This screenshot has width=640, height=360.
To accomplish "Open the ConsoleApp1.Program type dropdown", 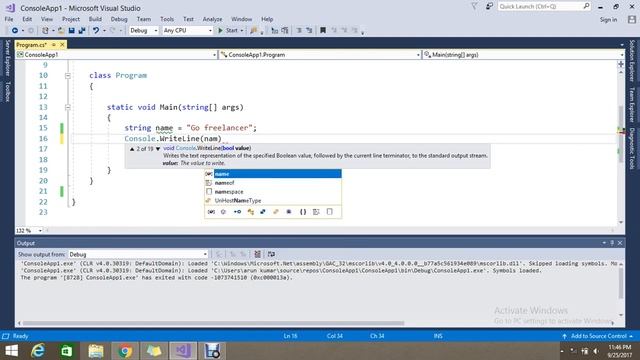I will point(320,55).
